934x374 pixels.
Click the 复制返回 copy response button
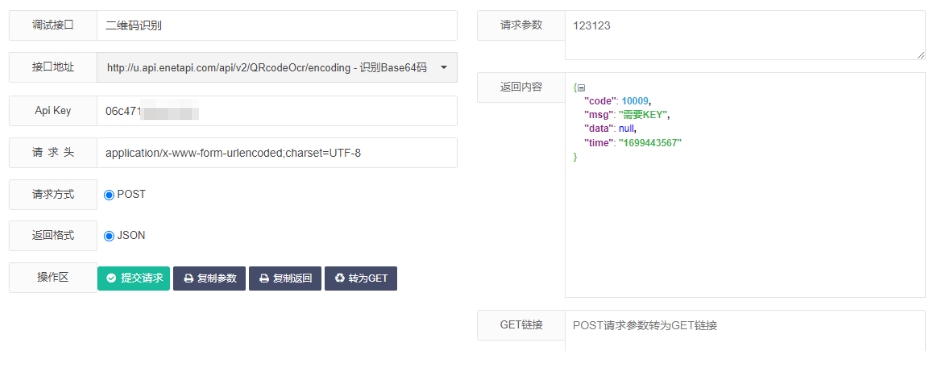tap(285, 278)
